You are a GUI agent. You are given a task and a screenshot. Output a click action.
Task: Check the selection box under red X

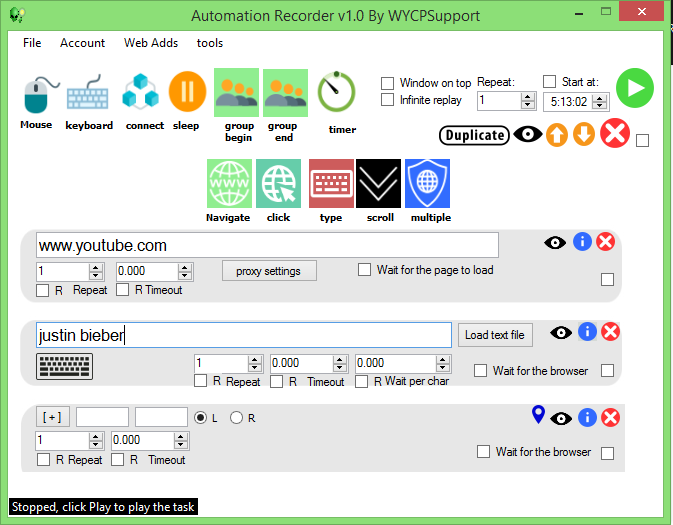[x=642, y=140]
